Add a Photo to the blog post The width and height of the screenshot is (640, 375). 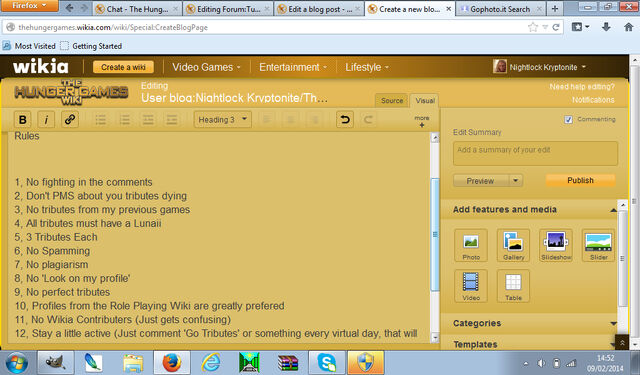coord(471,245)
